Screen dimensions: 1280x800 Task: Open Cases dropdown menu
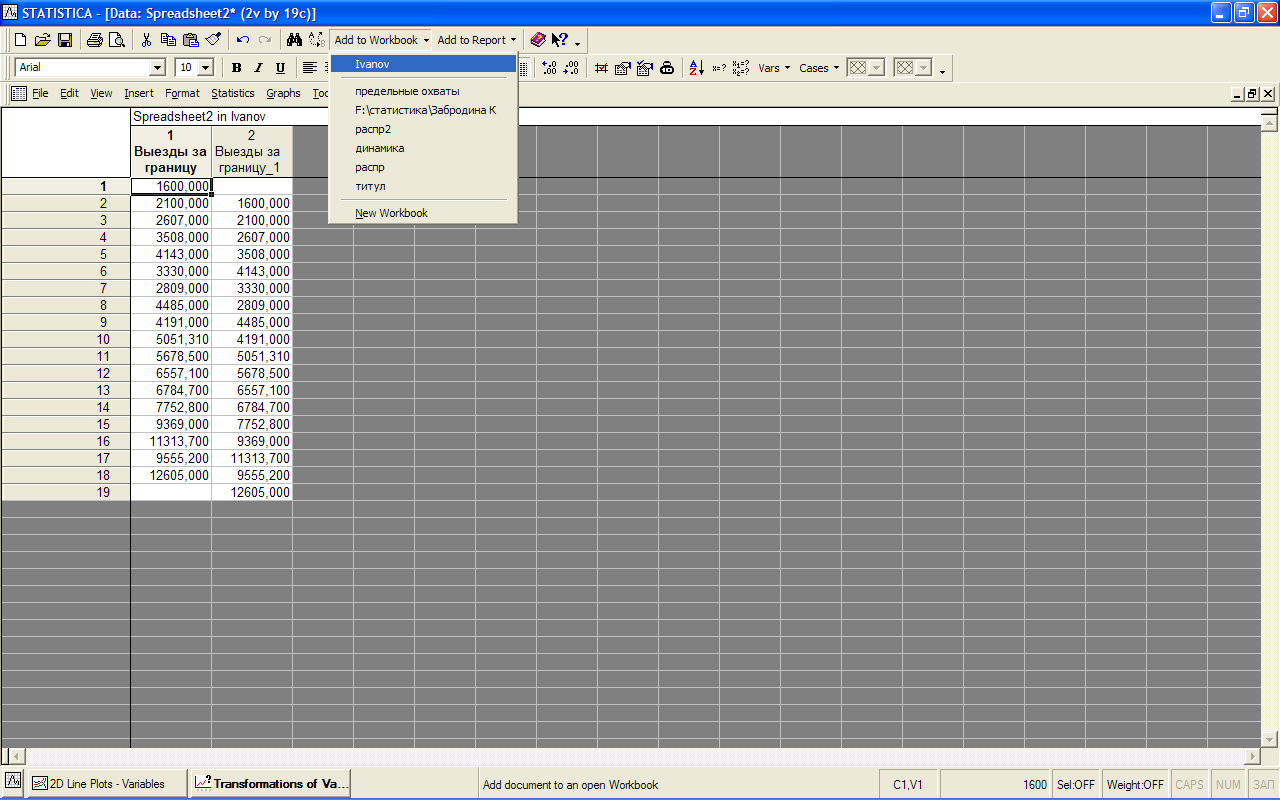tap(819, 68)
